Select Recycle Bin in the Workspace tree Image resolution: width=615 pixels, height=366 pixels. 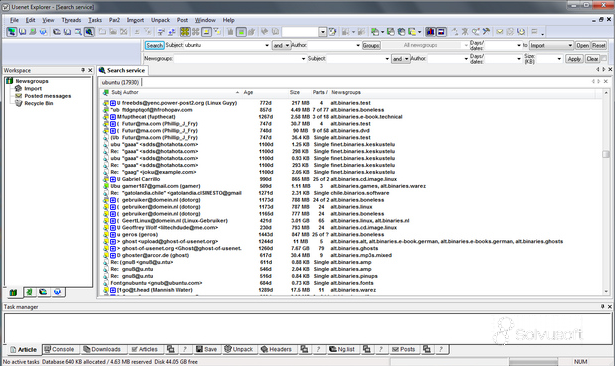tap(38, 104)
